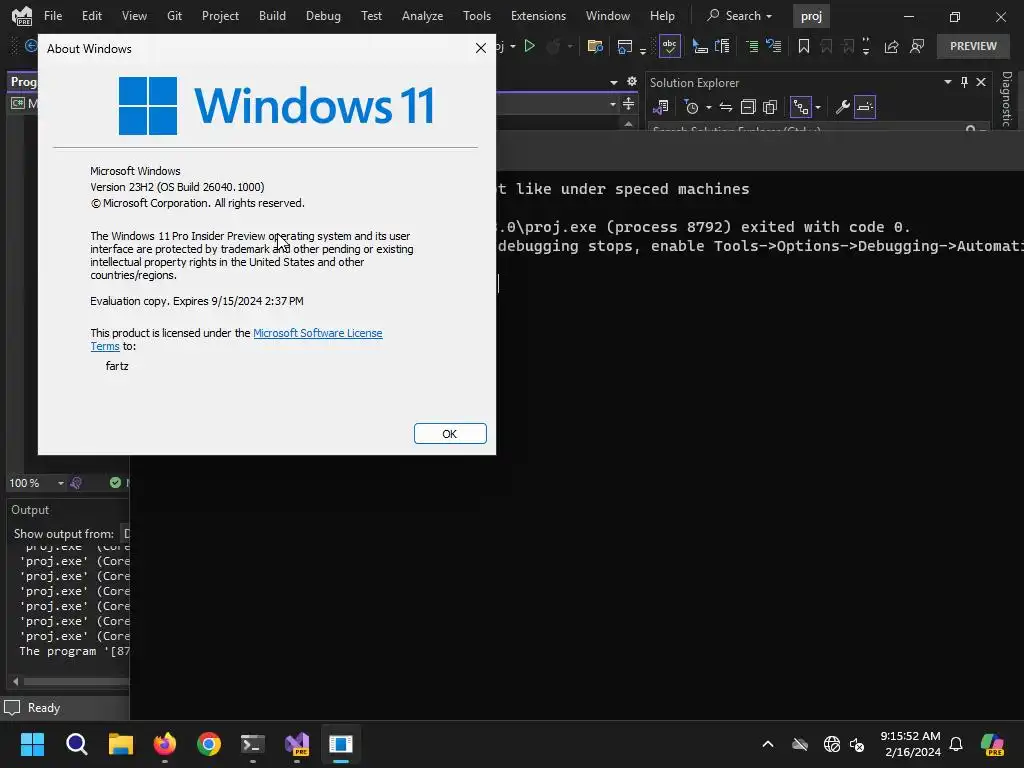Click the code cleanup icon beside zoom
This screenshot has width=1024, height=768.
pos(76,483)
